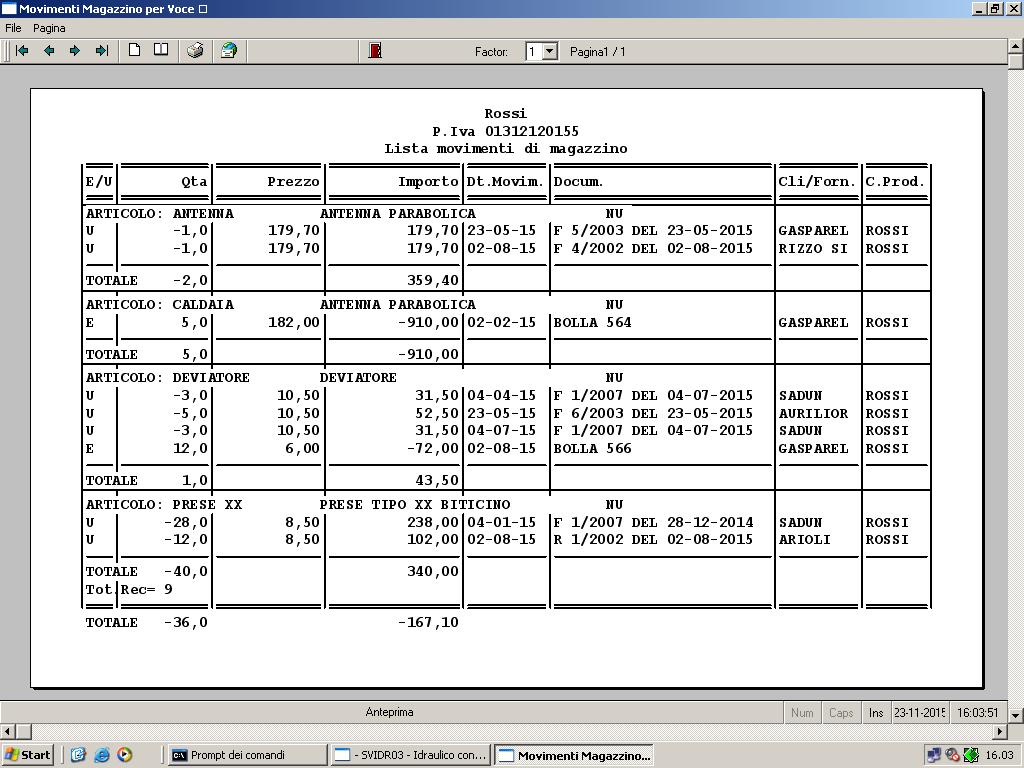1024x768 pixels.
Task: Click the horizontal scrollbar left arrow
Action: click(x=7, y=731)
